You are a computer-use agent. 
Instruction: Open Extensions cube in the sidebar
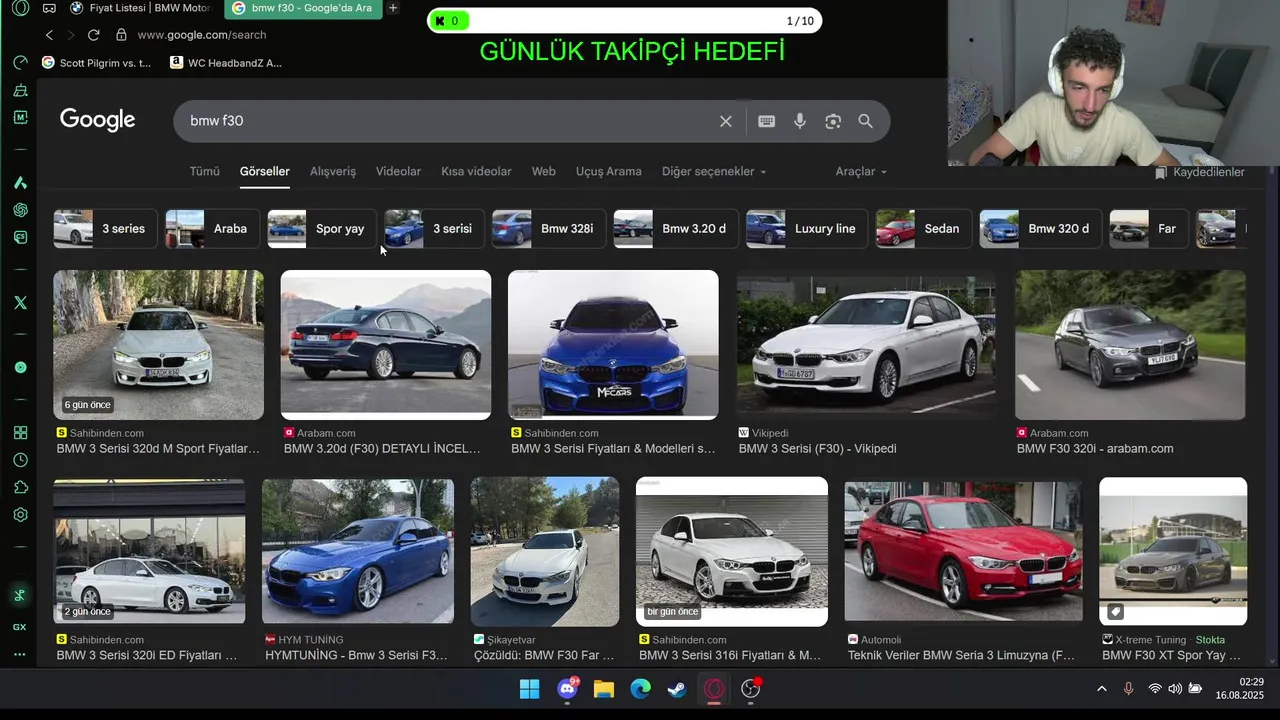tap(20, 488)
